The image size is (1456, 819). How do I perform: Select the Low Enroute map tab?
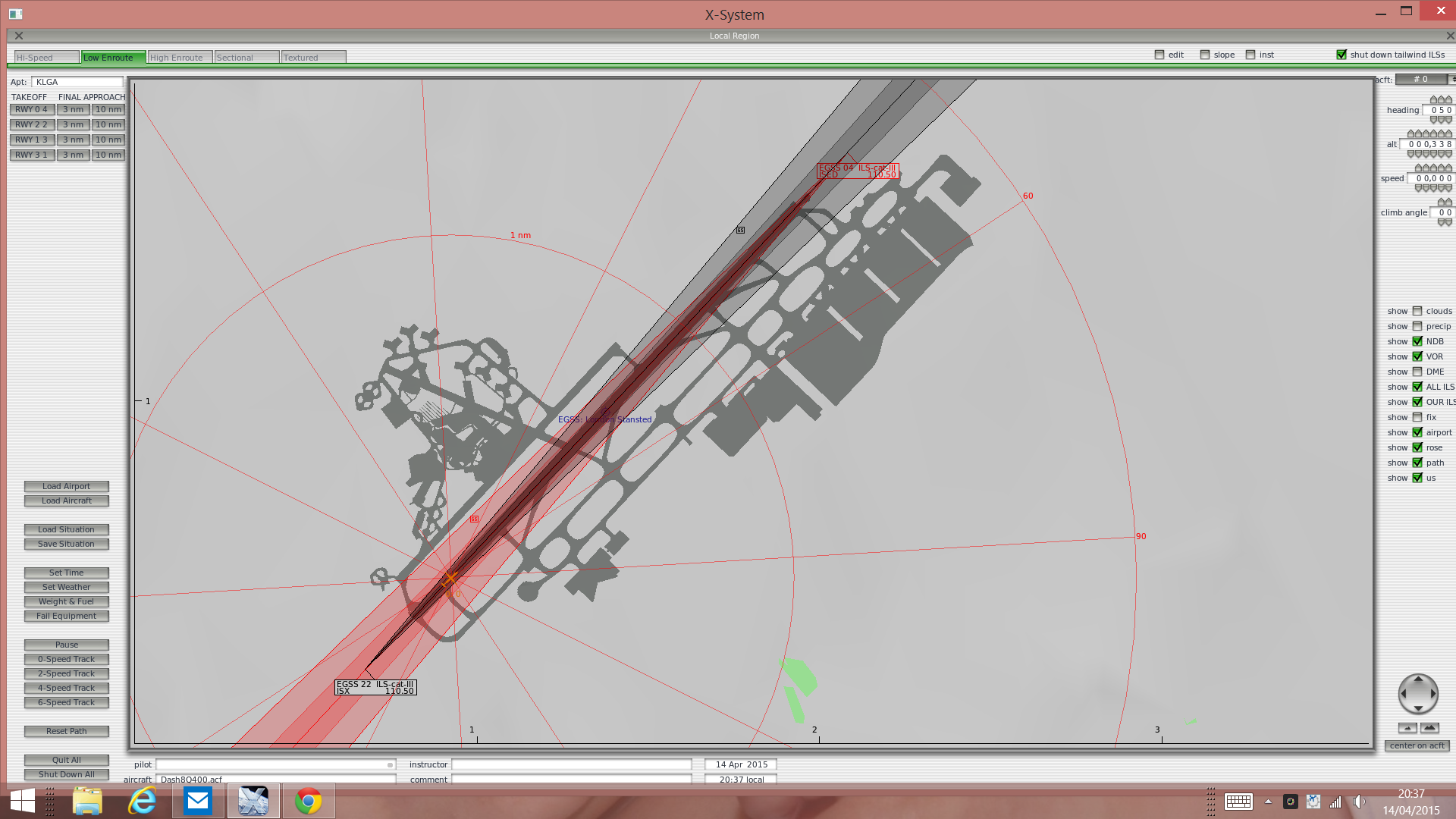coord(113,58)
